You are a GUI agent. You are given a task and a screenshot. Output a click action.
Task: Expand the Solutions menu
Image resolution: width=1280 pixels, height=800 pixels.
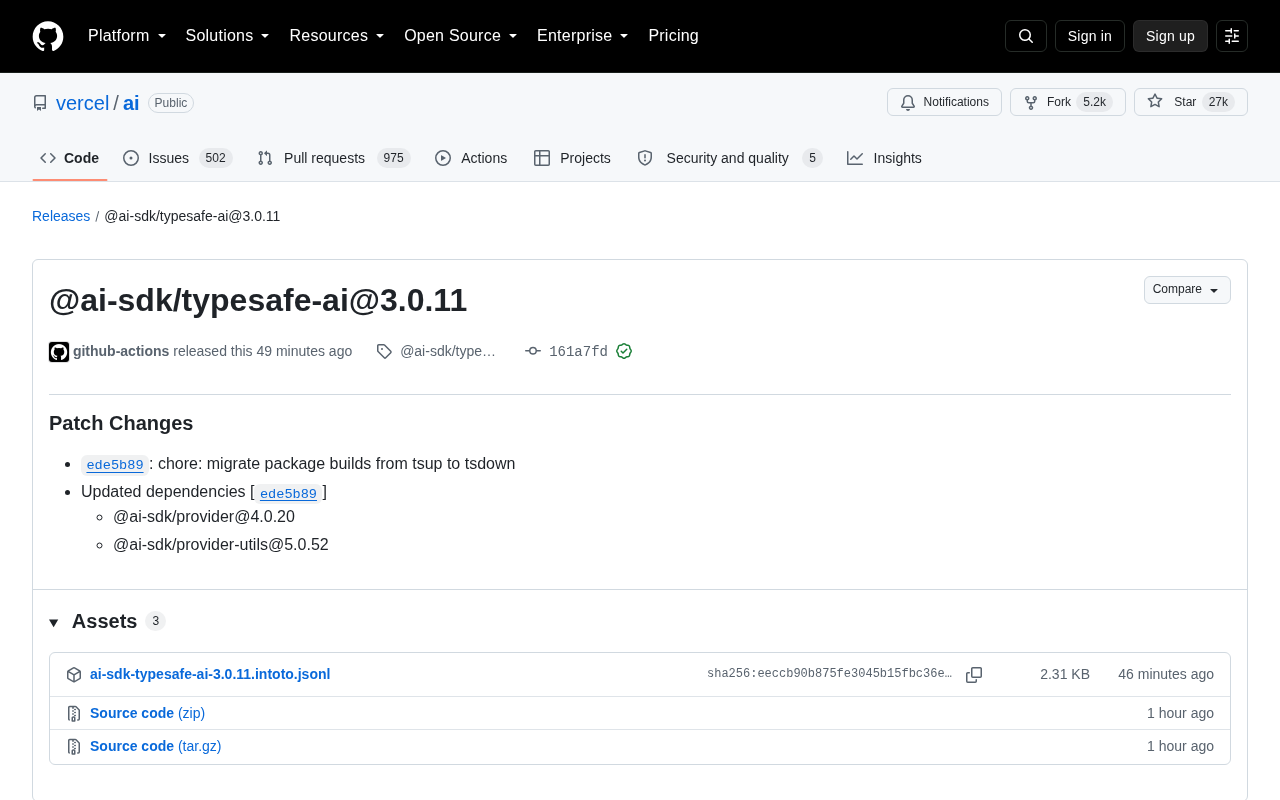228,36
